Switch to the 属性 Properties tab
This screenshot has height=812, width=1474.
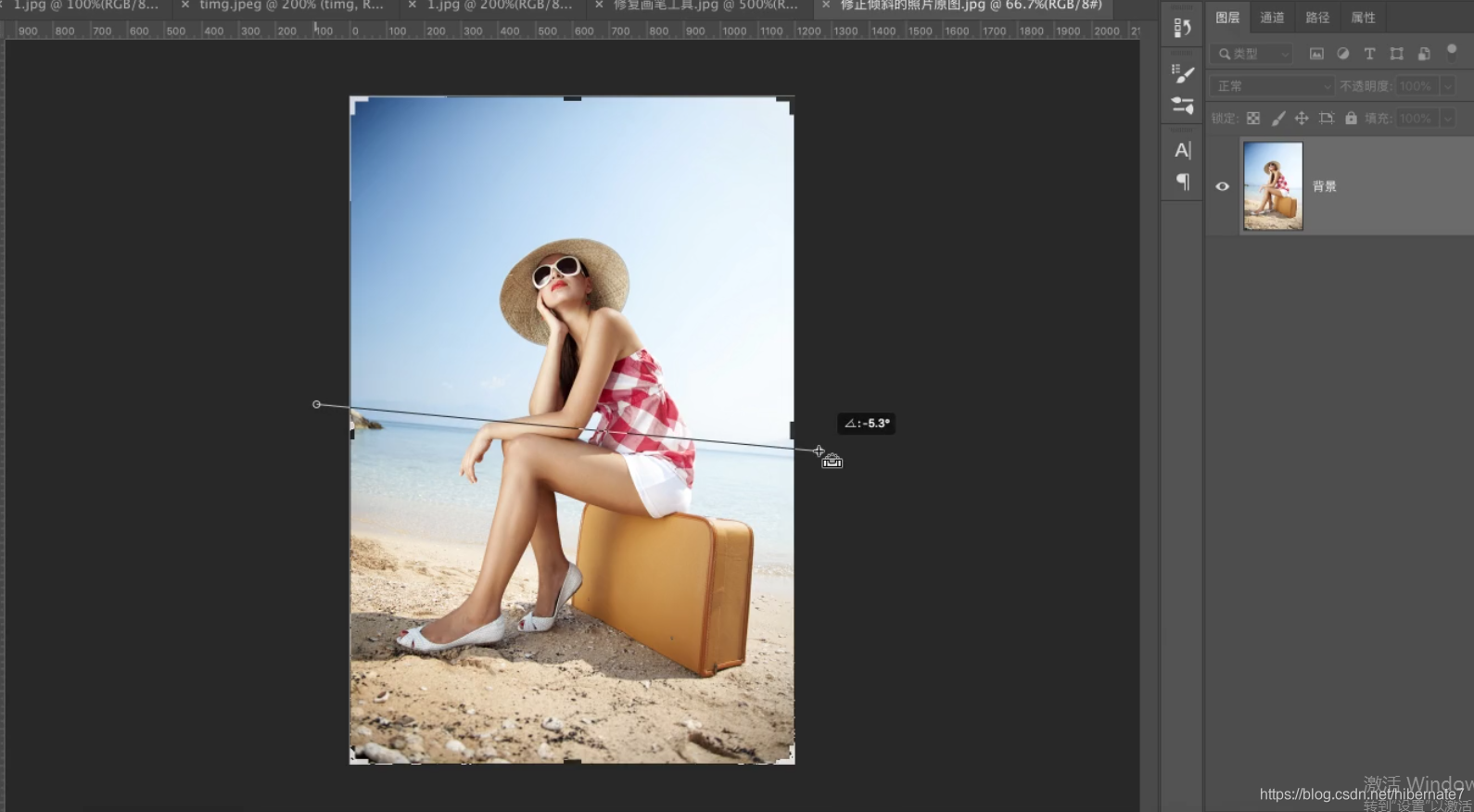(1363, 18)
